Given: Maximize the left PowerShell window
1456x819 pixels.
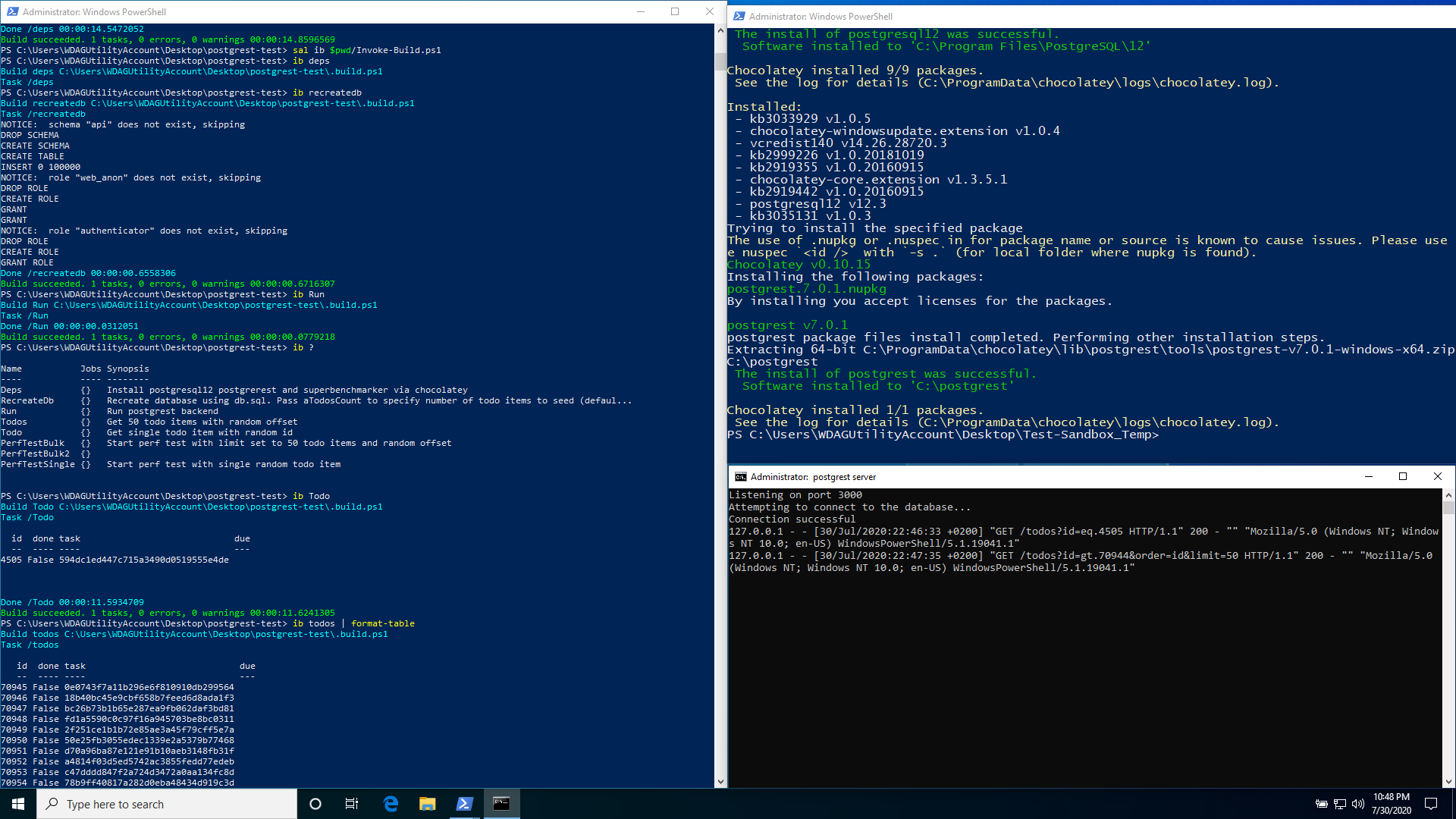Looking at the screenshot, I should pyautogui.click(x=675, y=11).
